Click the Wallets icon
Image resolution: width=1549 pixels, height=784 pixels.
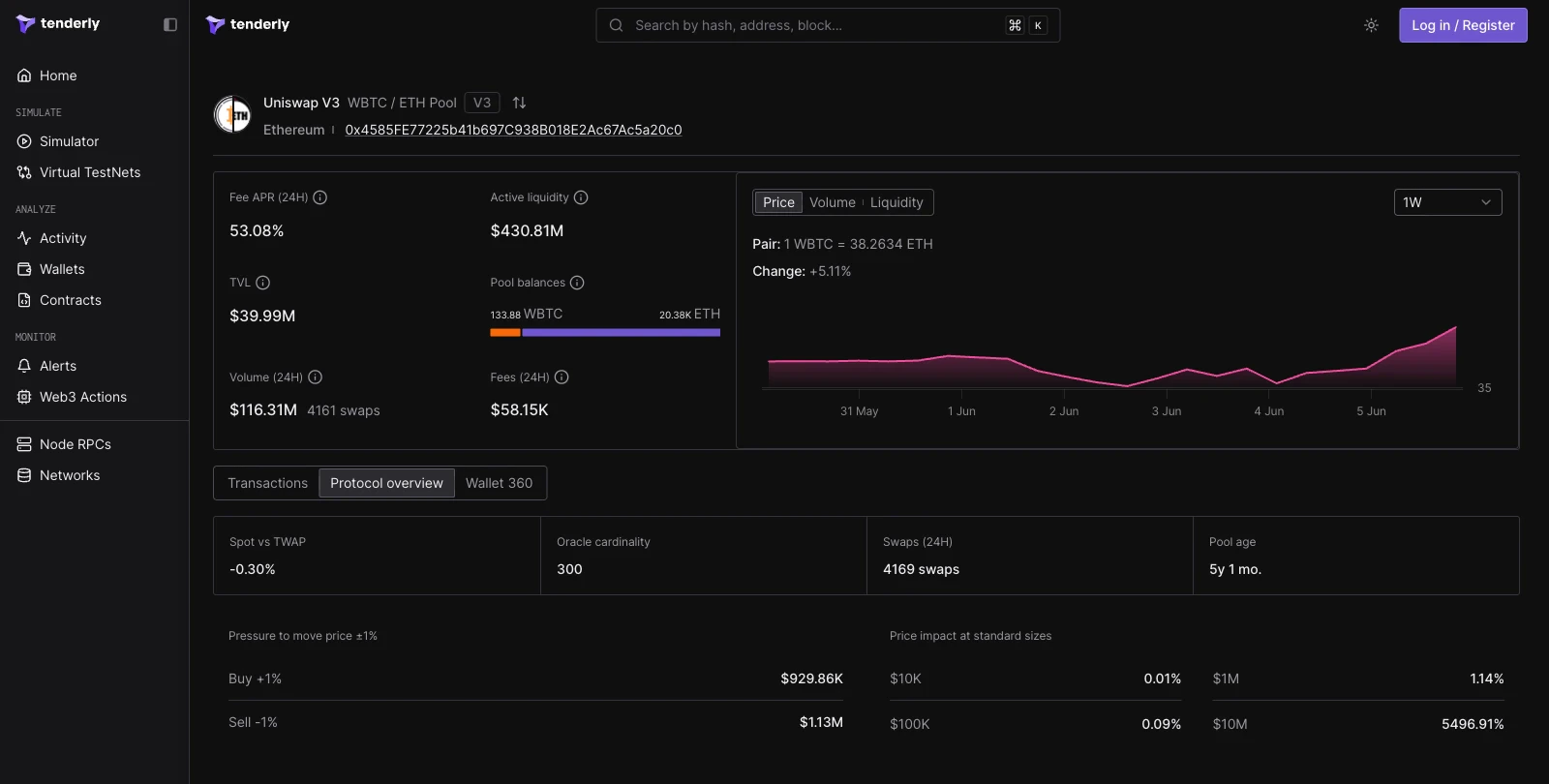24,269
